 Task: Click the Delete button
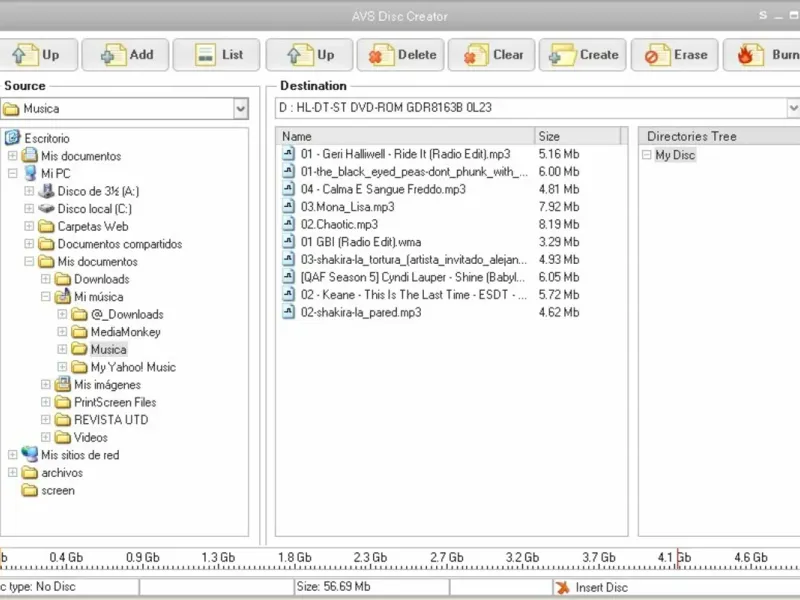pyautogui.click(x=401, y=55)
